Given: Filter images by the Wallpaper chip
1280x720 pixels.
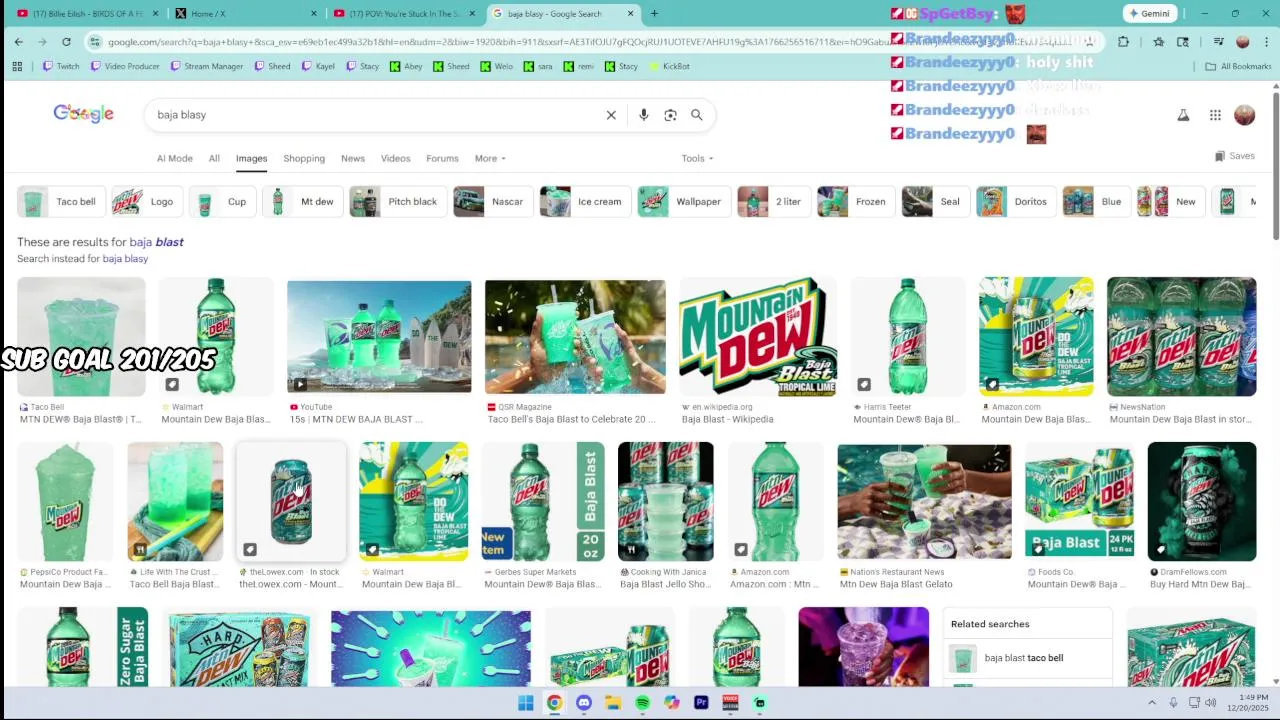Looking at the screenshot, I should coord(683,202).
